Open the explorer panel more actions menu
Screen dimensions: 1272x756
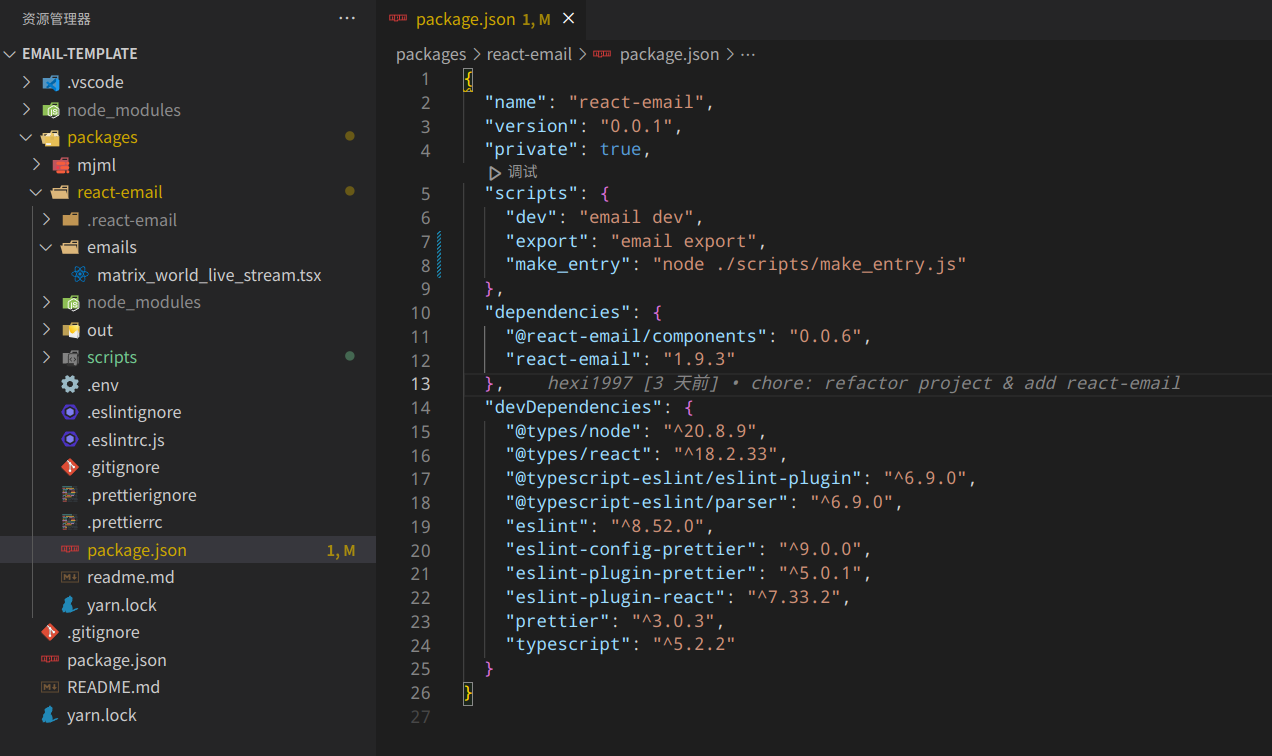tap(347, 18)
